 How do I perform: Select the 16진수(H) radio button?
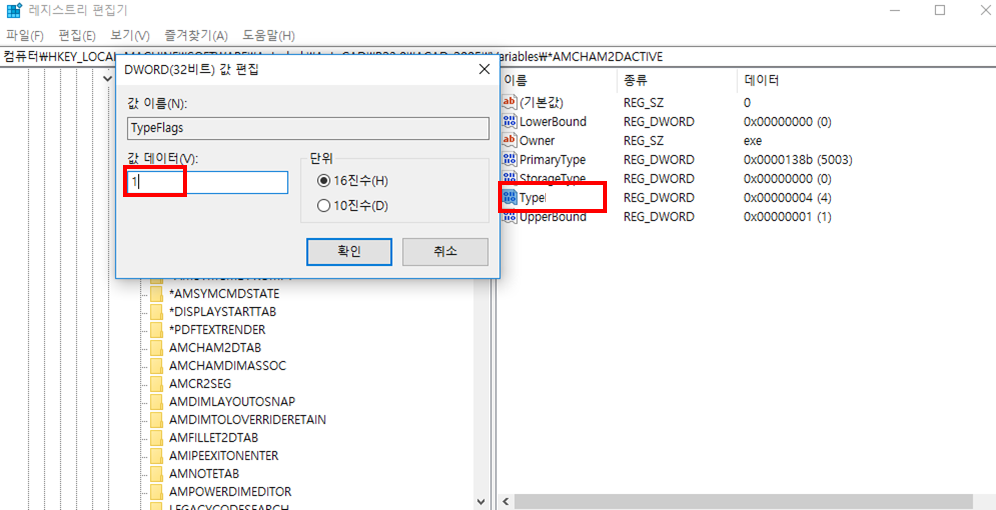(x=323, y=181)
